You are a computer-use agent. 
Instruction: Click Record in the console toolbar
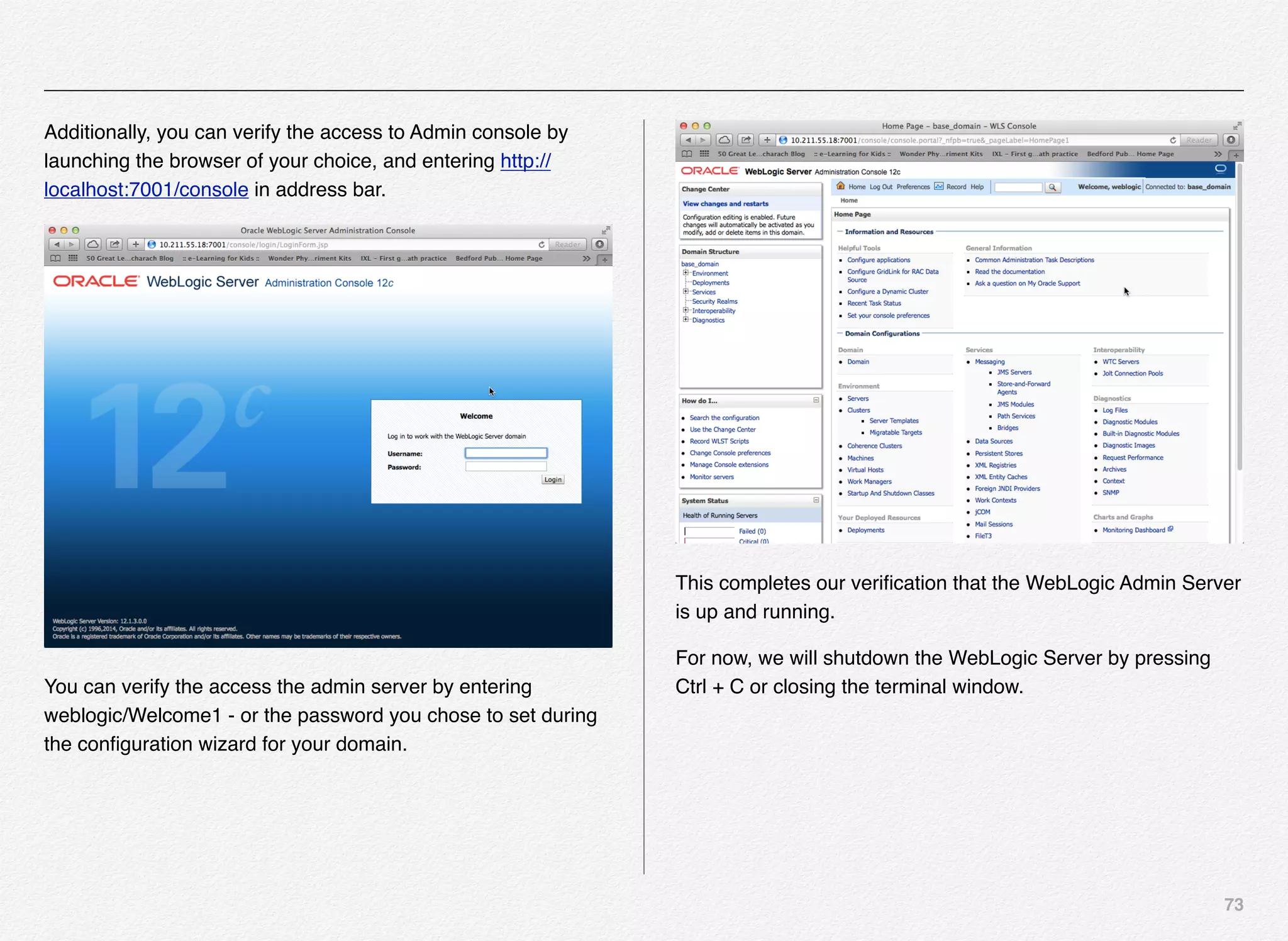(x=956, y=187)
